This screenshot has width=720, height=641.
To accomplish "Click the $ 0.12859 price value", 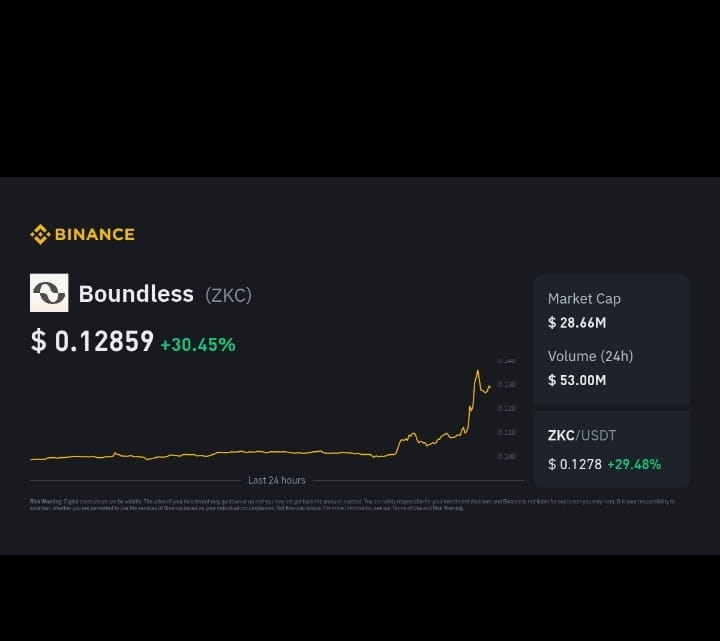I will [92, 342].
